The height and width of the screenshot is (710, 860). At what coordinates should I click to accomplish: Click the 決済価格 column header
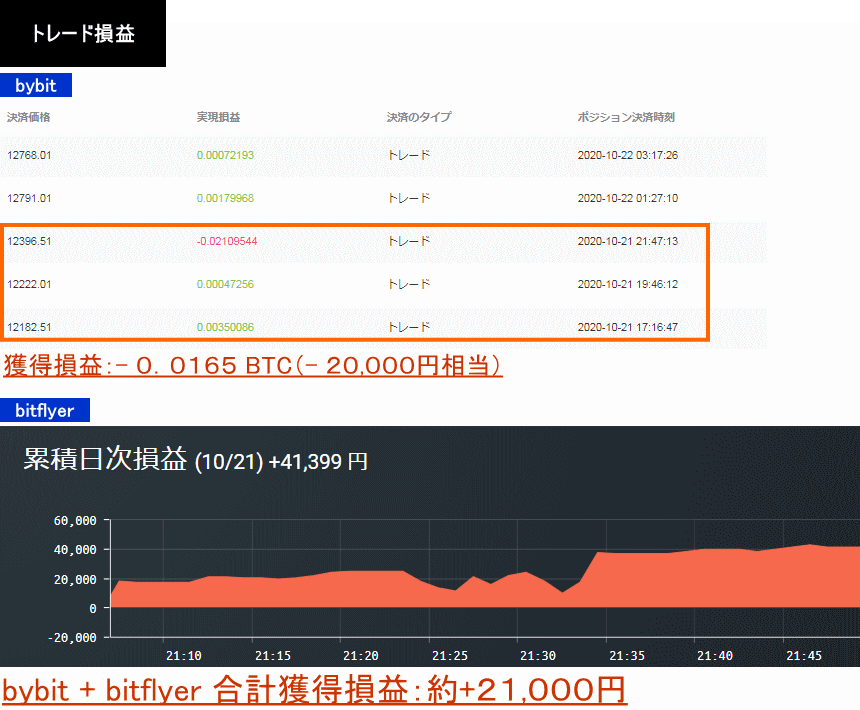29,117
